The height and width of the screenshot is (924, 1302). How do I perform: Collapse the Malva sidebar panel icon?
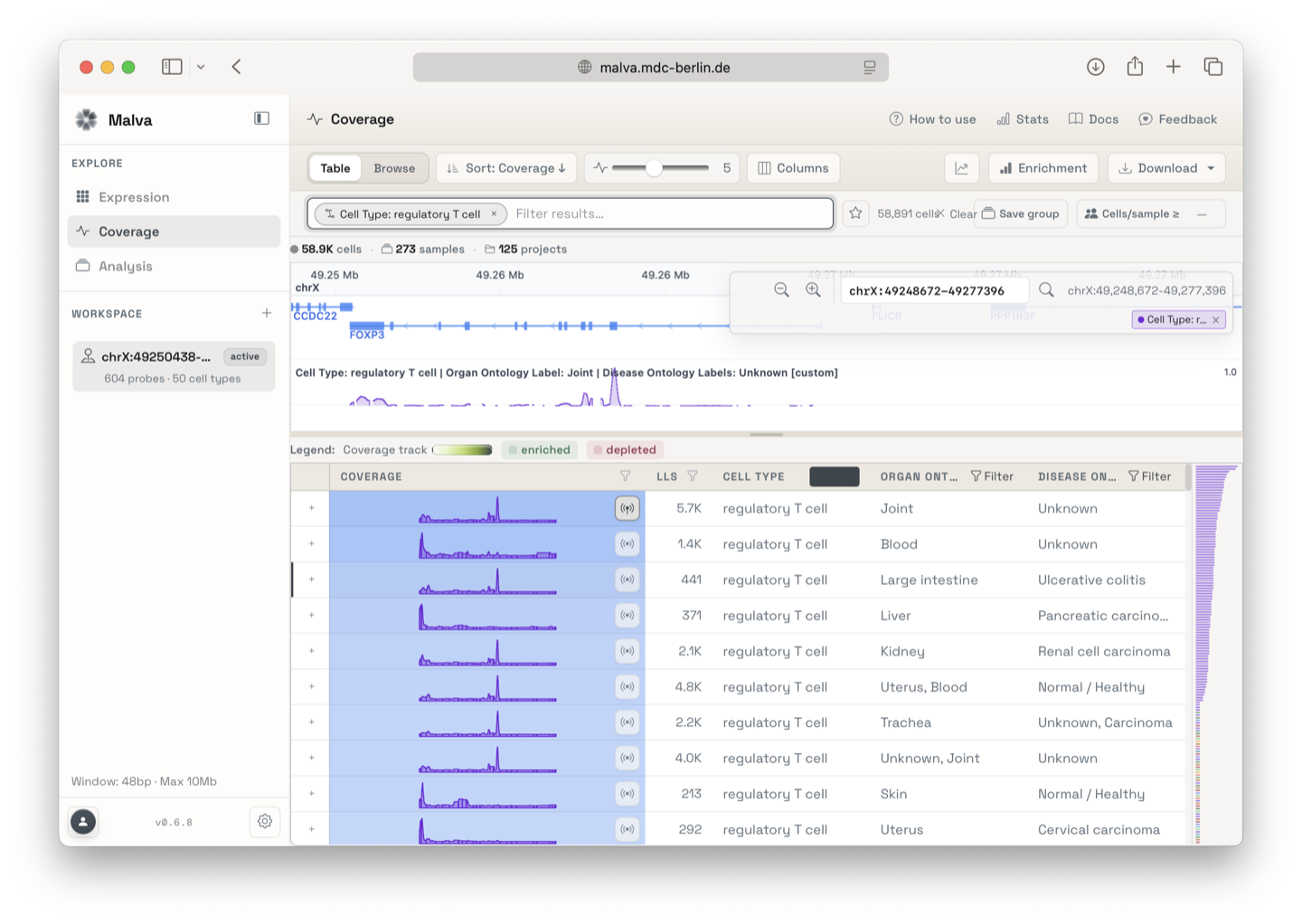261,118
